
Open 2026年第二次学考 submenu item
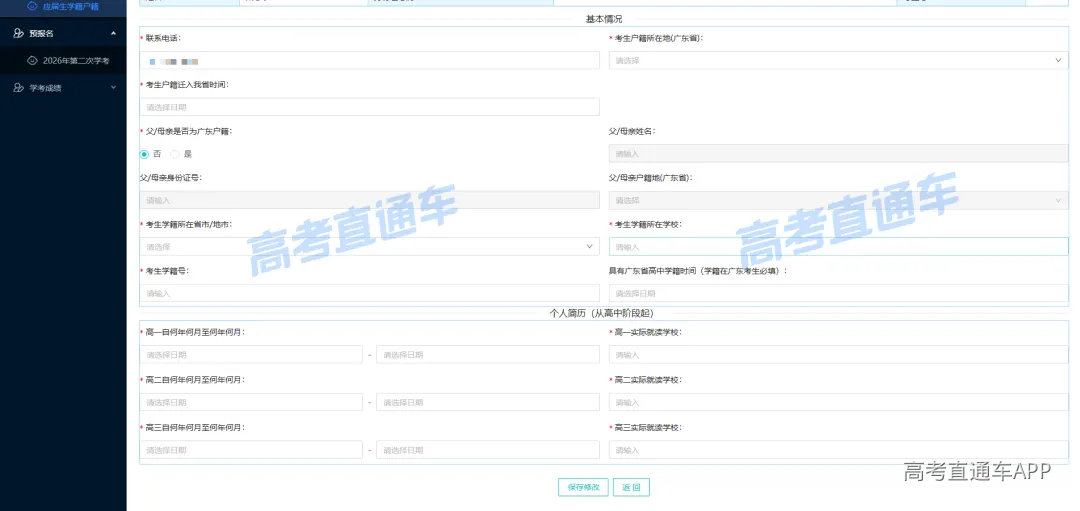coord(63,61)
